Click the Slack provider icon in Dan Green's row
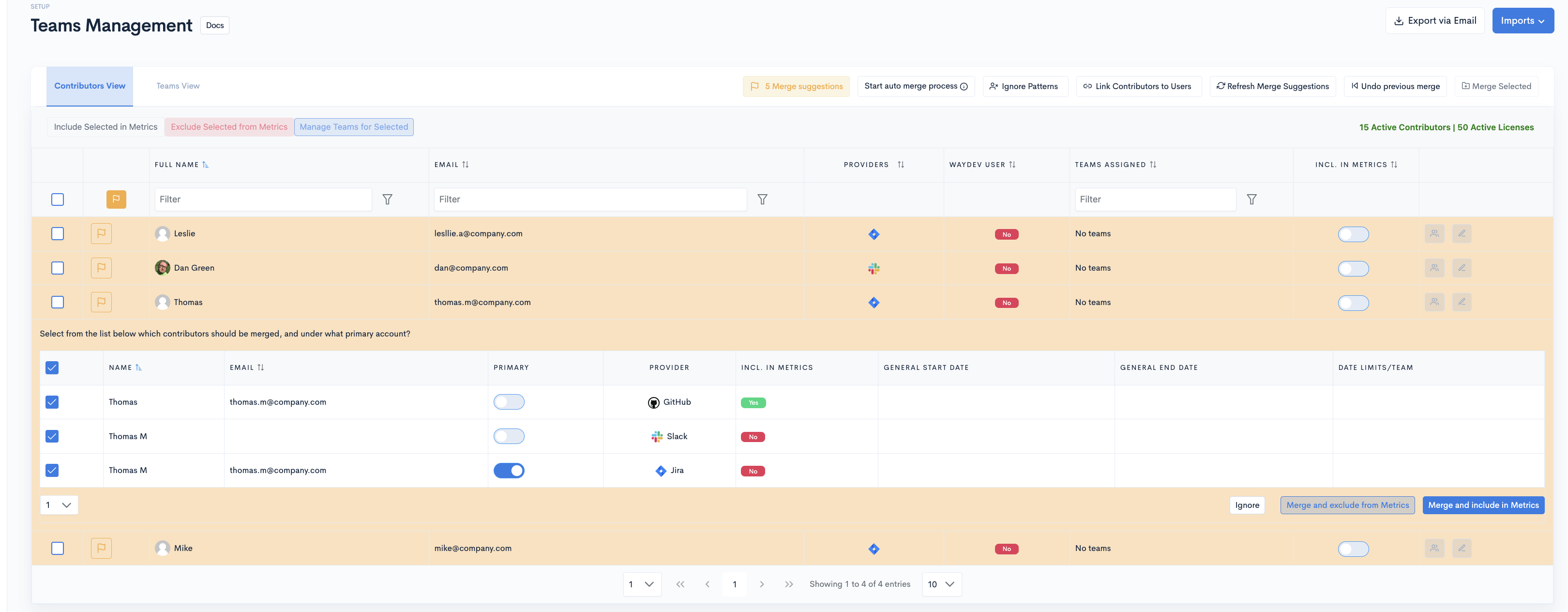This screenshot has width=1568, height=612. point(874,268)
